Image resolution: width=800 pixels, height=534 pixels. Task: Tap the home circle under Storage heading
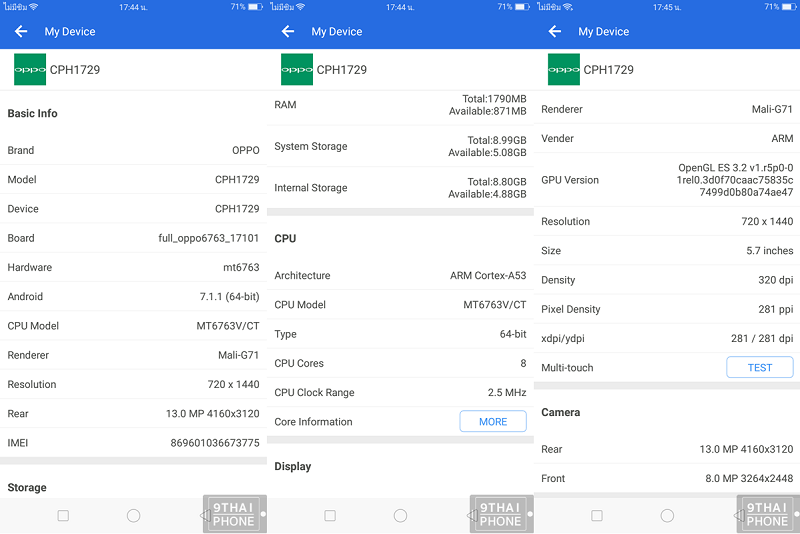pyautogui.click(x=134, y=516)
